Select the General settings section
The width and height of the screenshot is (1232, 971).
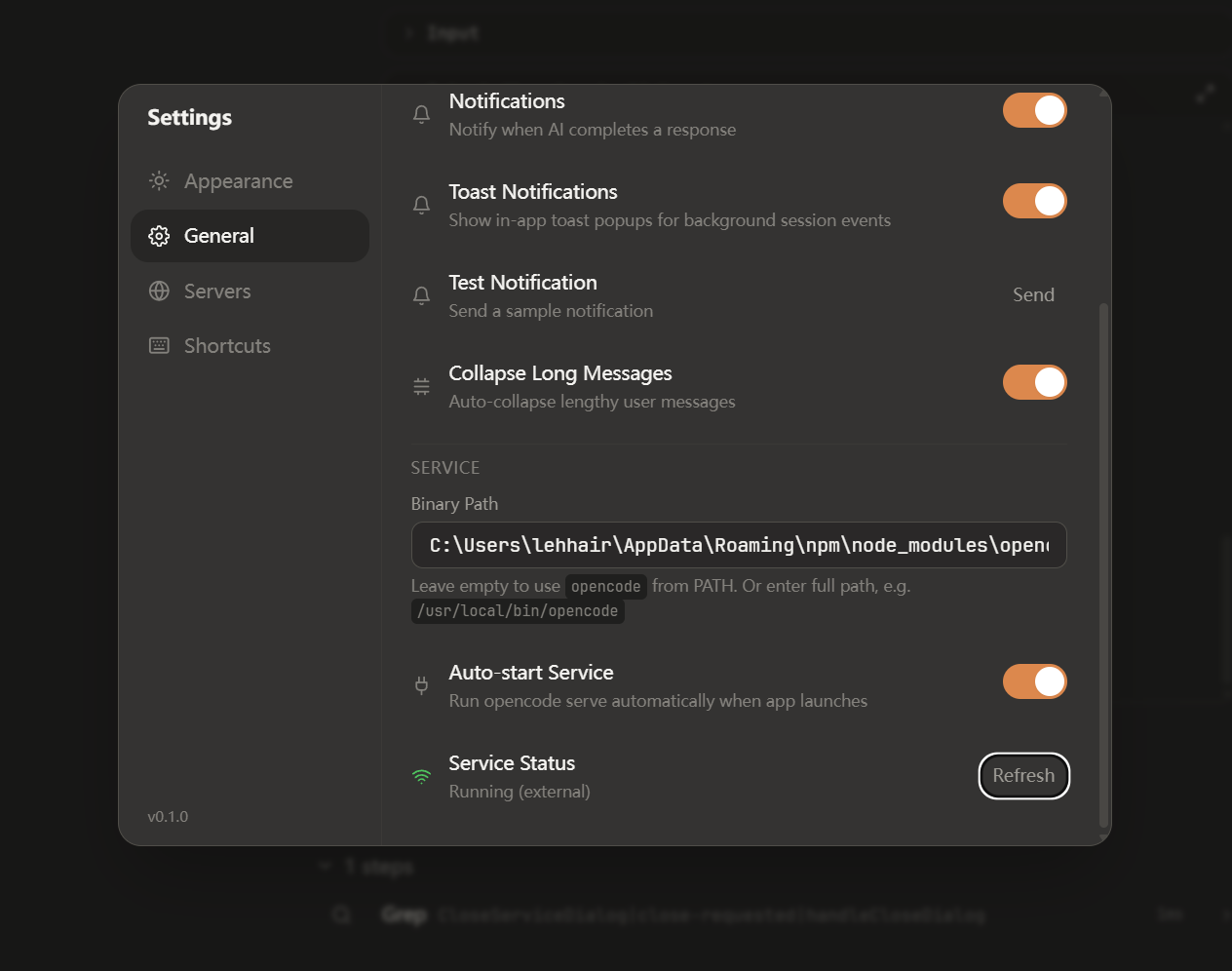coord(250,236)
